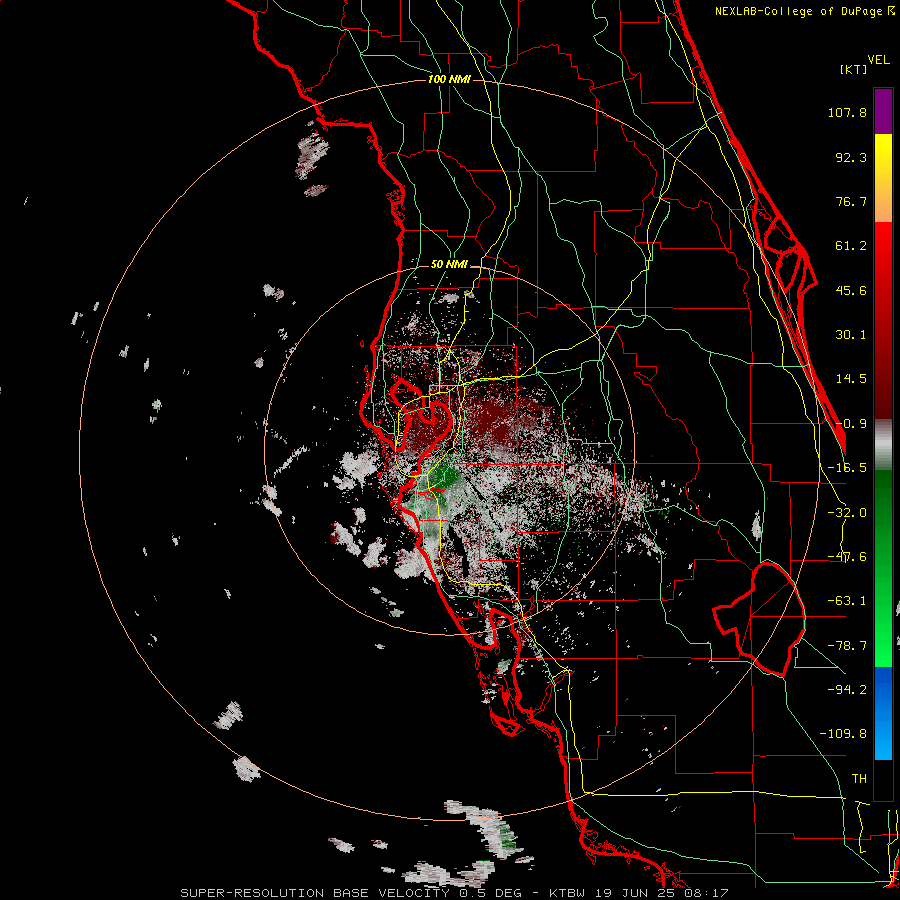Pick the blue segment of the color bar
Viewport: 900px width, 900px height.
point(883,713)
